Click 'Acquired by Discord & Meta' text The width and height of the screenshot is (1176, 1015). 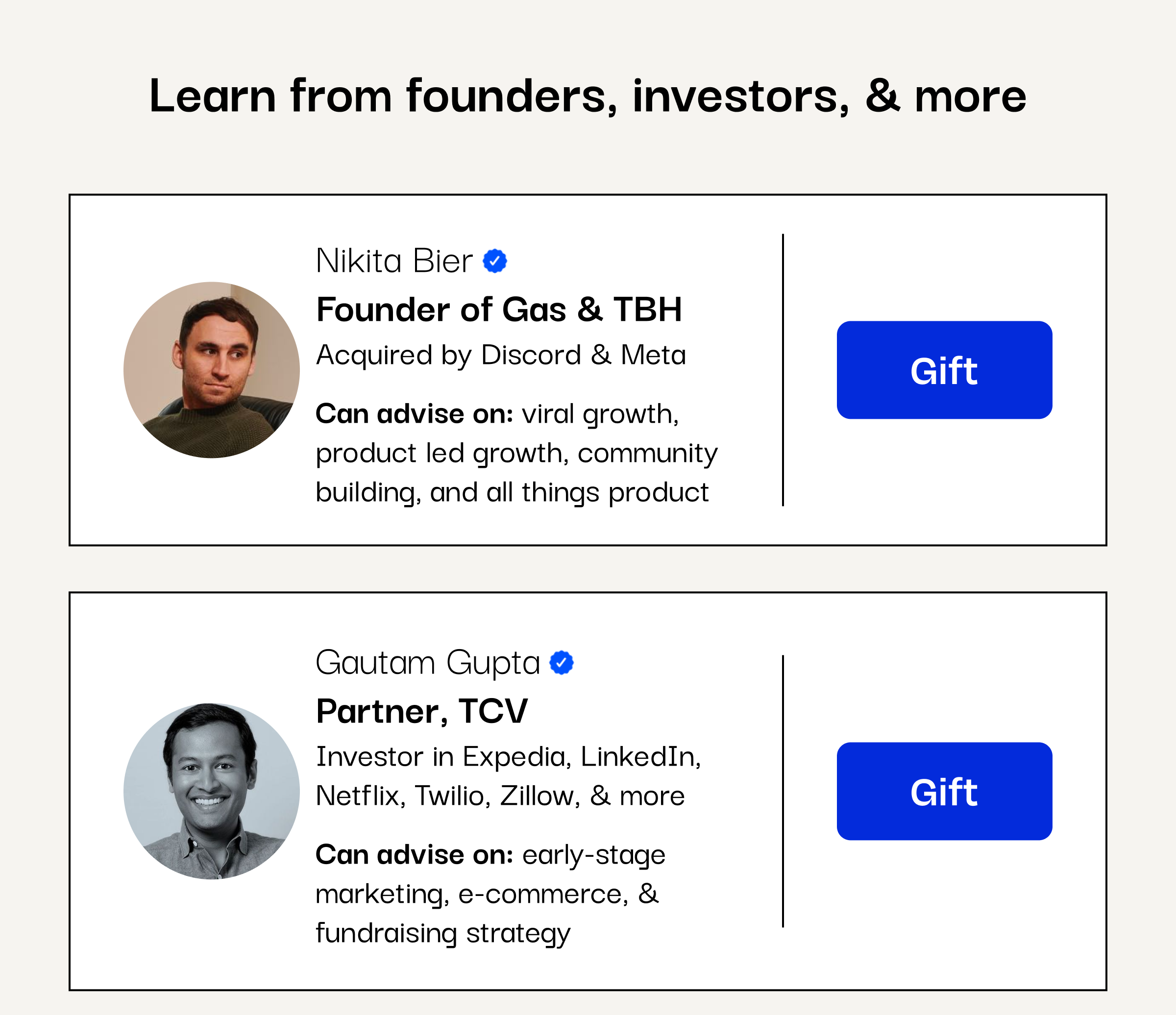click(501, 356)
